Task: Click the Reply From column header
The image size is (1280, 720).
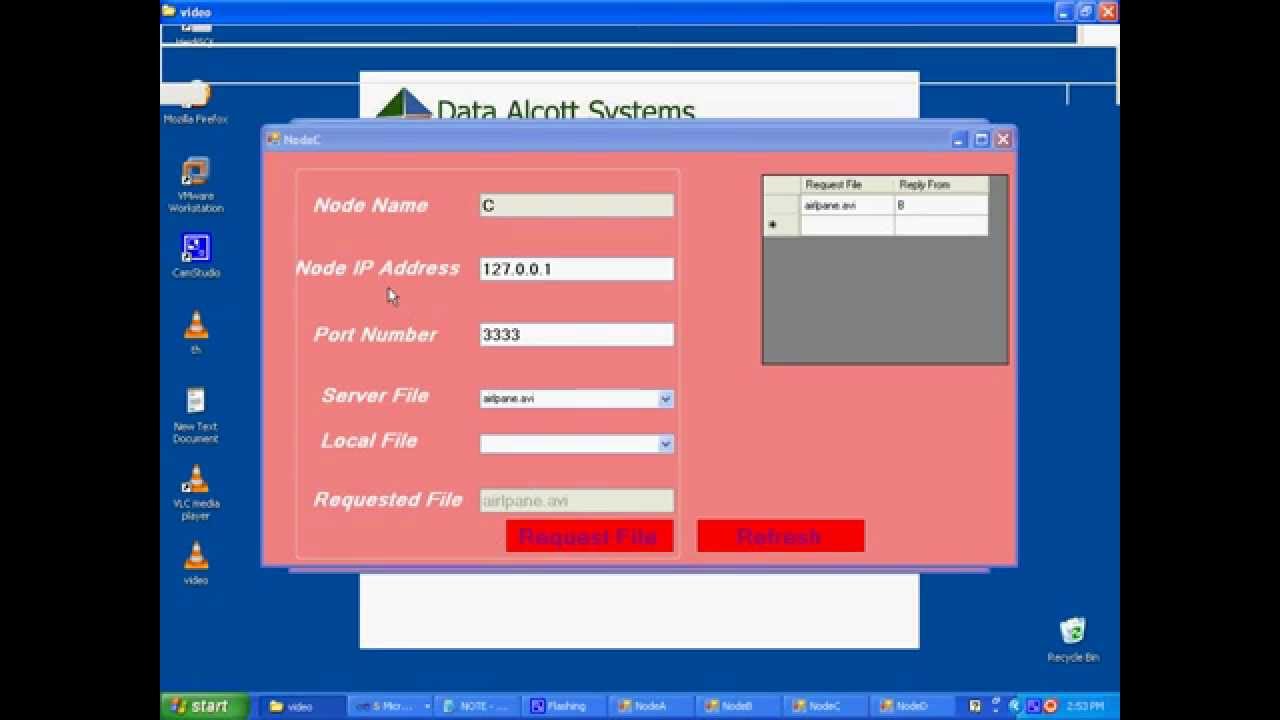Action: [x=942, y=185]
